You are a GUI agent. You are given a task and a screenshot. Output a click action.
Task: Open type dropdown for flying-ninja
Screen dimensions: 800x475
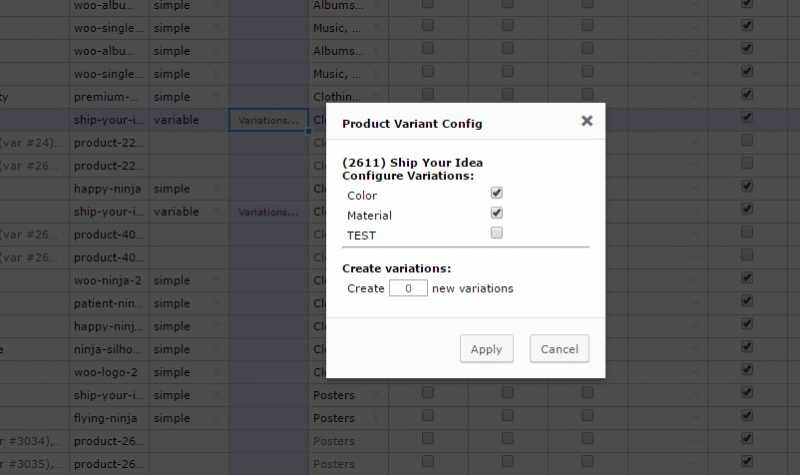click(x=217, y=418)
